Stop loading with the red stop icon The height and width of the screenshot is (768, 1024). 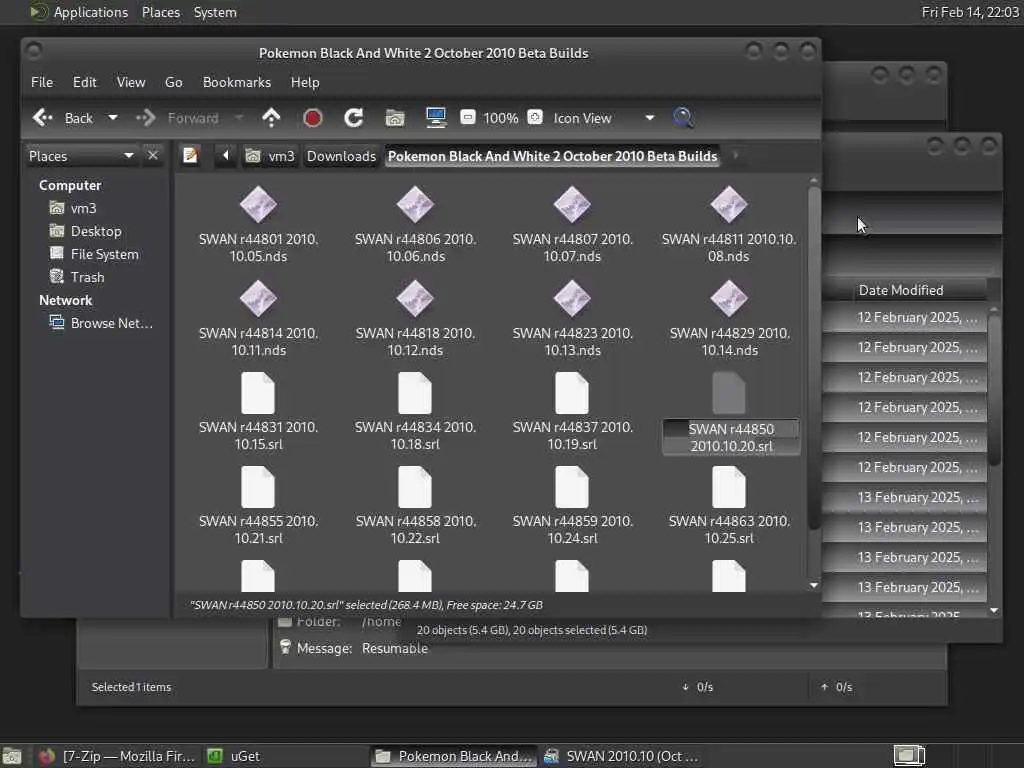coord(313,118)
